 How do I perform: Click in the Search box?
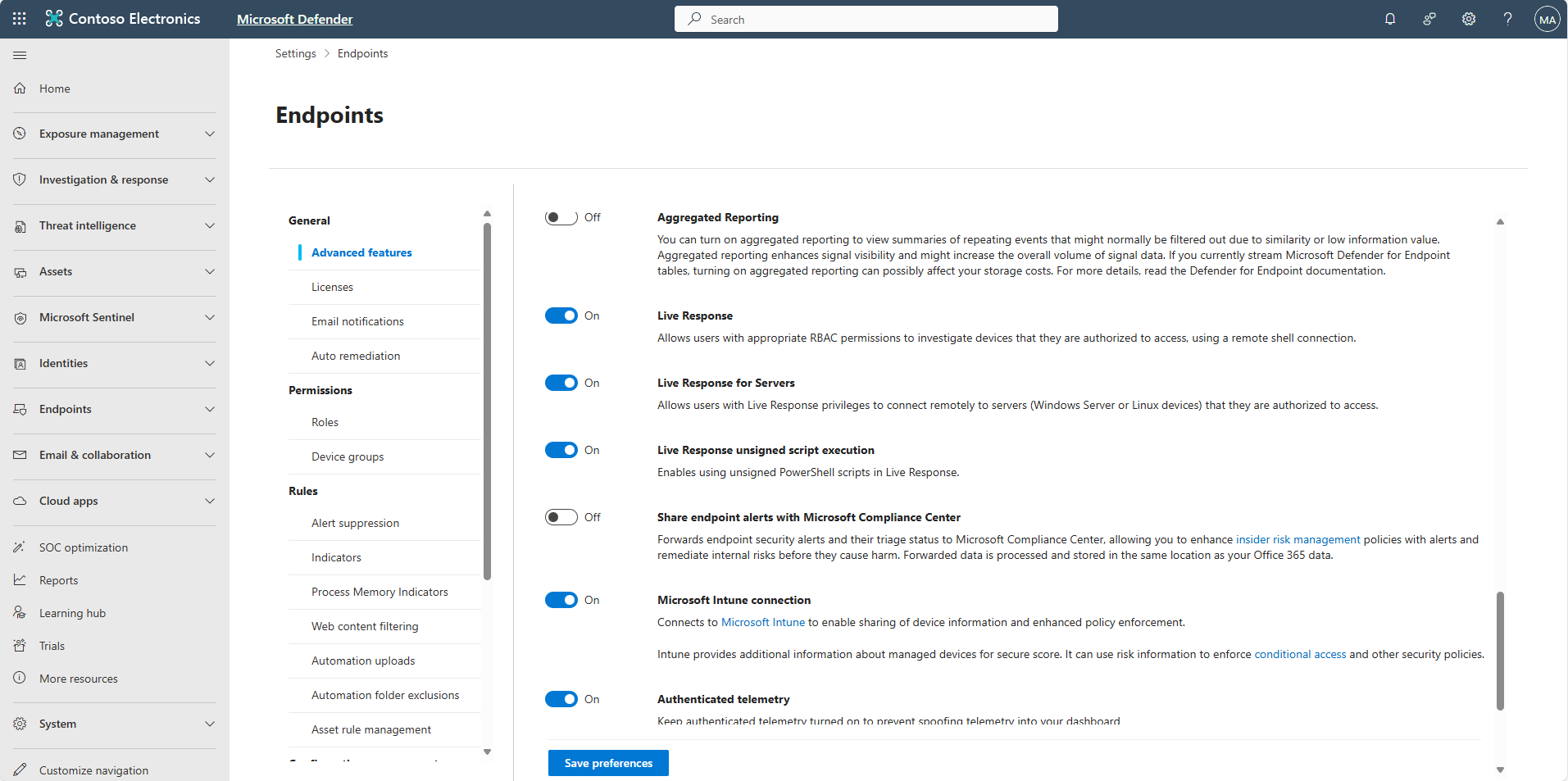(x=866, y=19)
